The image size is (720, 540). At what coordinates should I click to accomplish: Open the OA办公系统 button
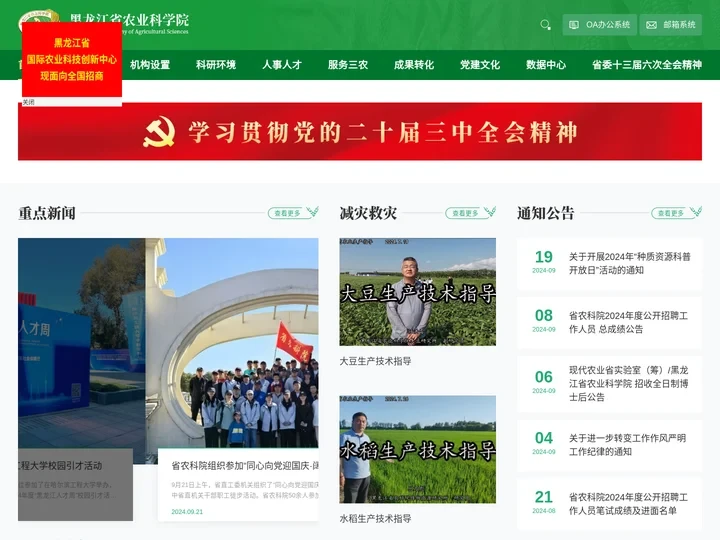[x=600, y=25]
